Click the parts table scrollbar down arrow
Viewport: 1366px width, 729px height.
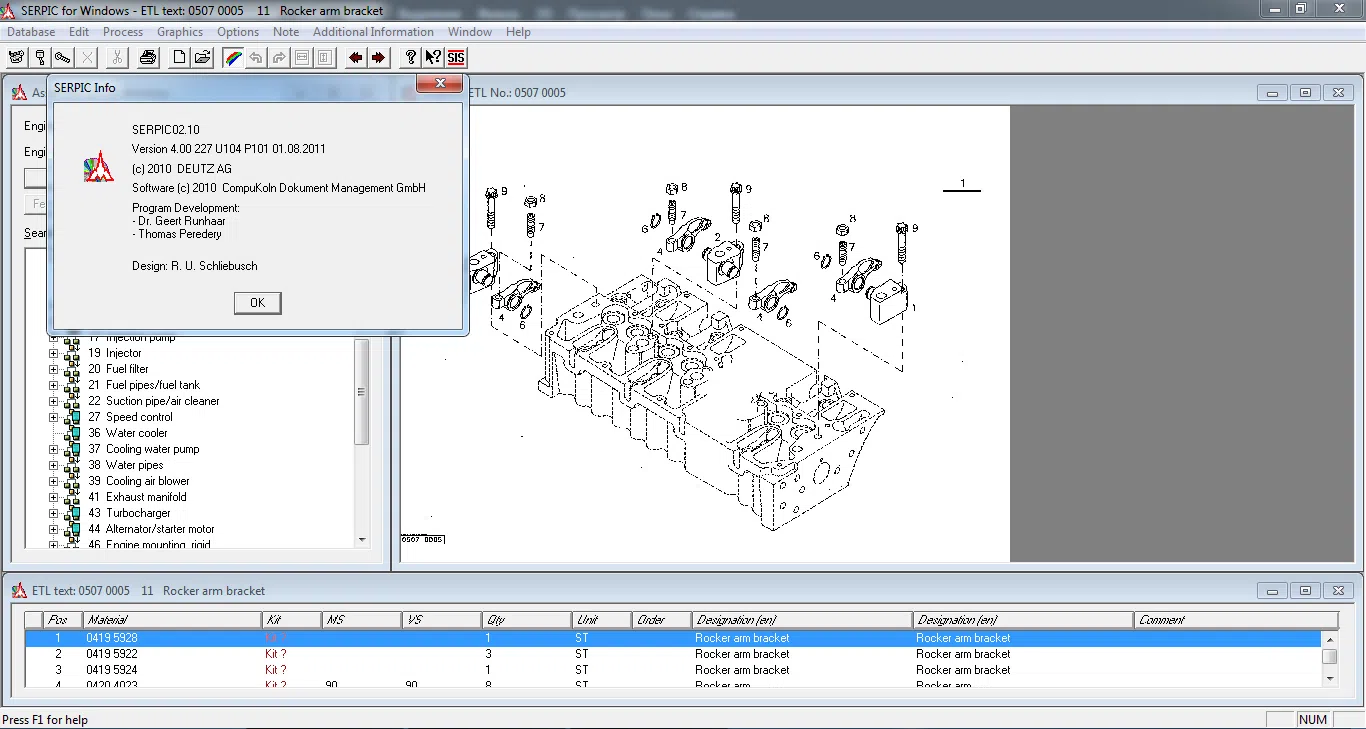(x=1330, y=678)
